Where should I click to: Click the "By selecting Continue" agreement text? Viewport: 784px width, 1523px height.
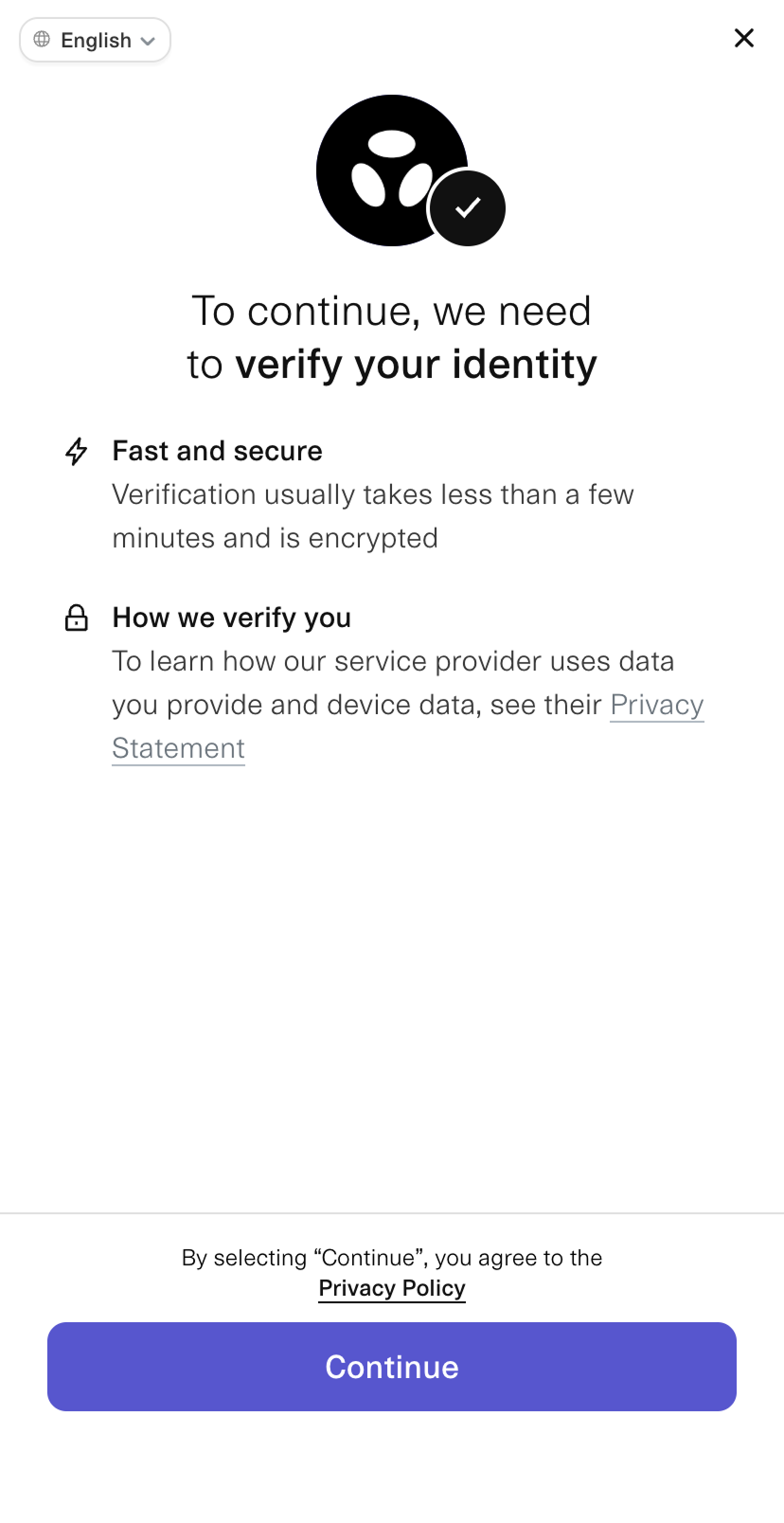click(x=392, y=1258)
